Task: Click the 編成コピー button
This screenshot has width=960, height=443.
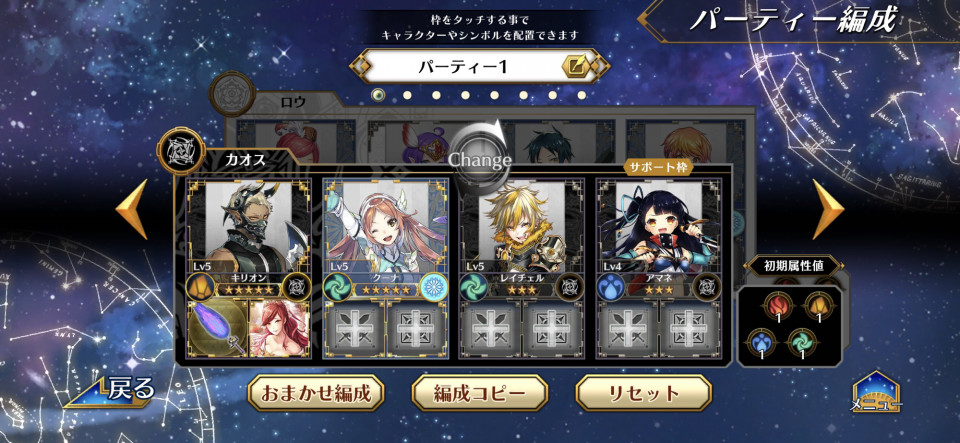Action: [479, 393]
